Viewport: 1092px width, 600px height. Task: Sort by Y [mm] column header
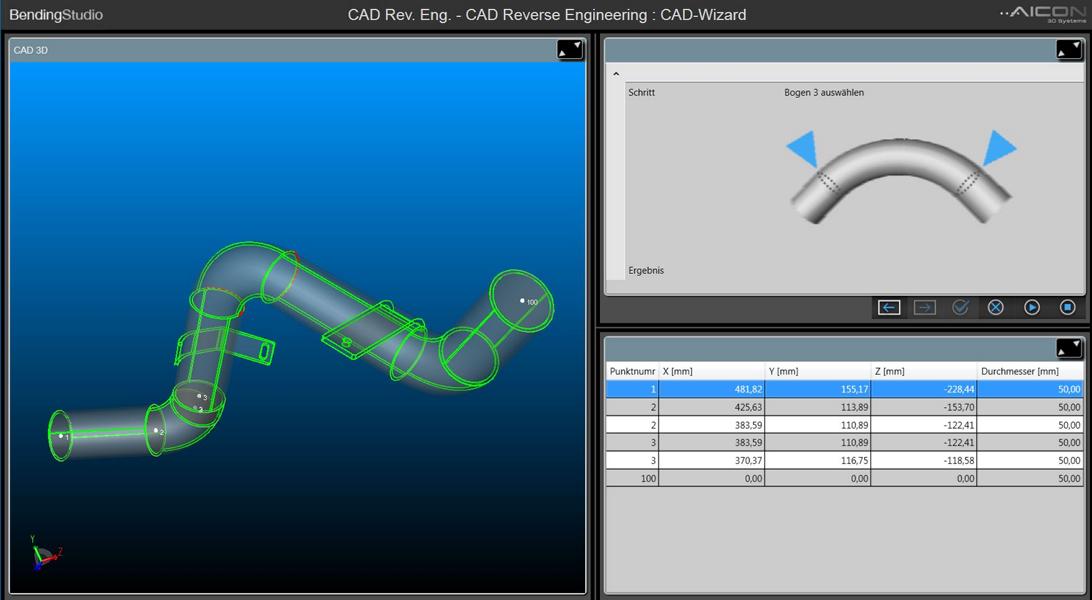coord(818,371)
